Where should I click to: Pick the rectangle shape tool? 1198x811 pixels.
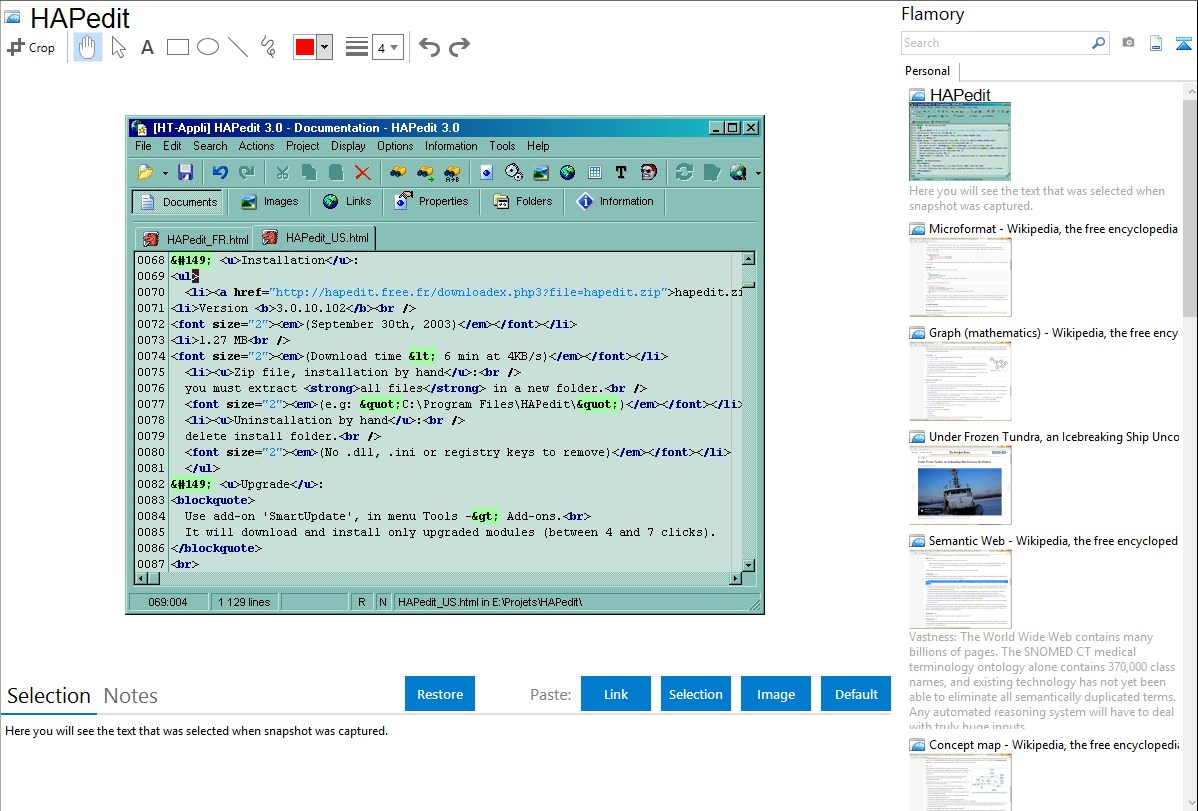[x=178, y=47]
